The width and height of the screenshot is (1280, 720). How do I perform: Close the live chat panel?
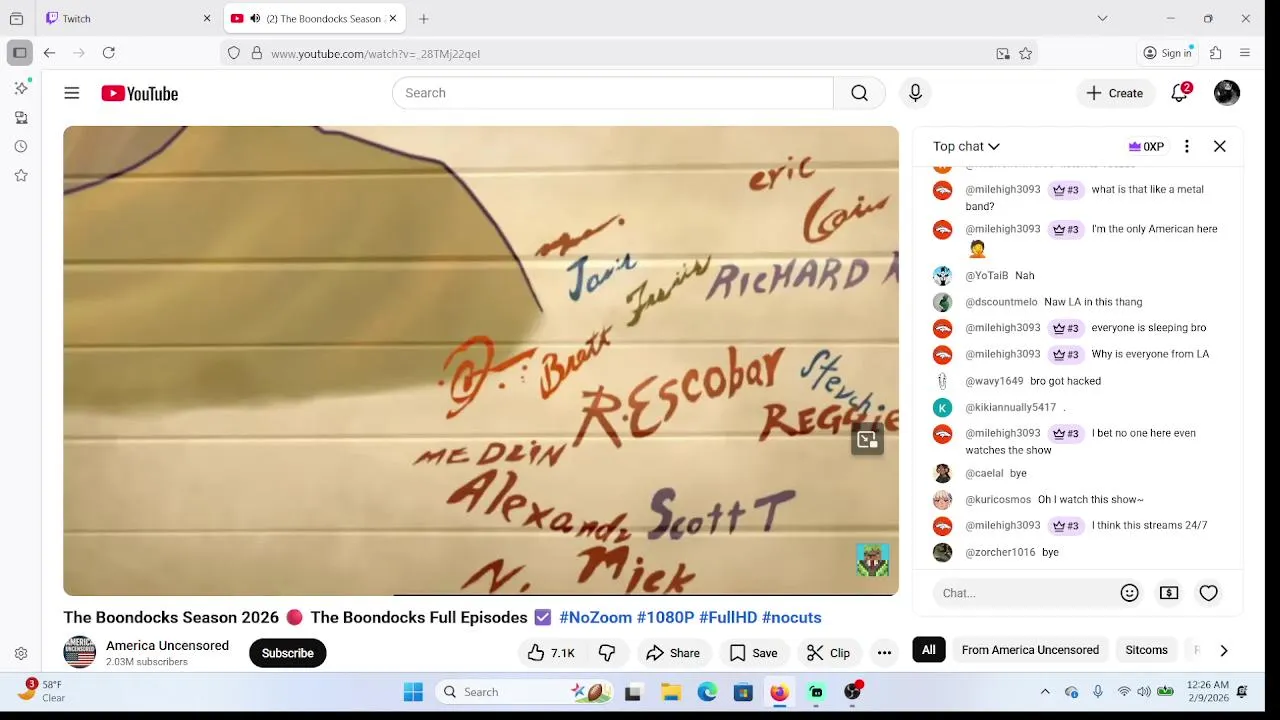[x=1220, y=146]
